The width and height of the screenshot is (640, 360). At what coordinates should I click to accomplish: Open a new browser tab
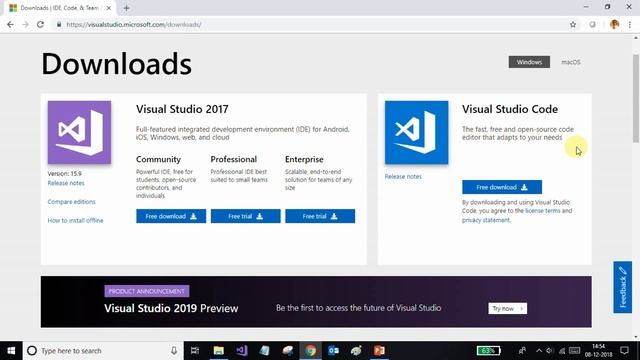[127, 8]
